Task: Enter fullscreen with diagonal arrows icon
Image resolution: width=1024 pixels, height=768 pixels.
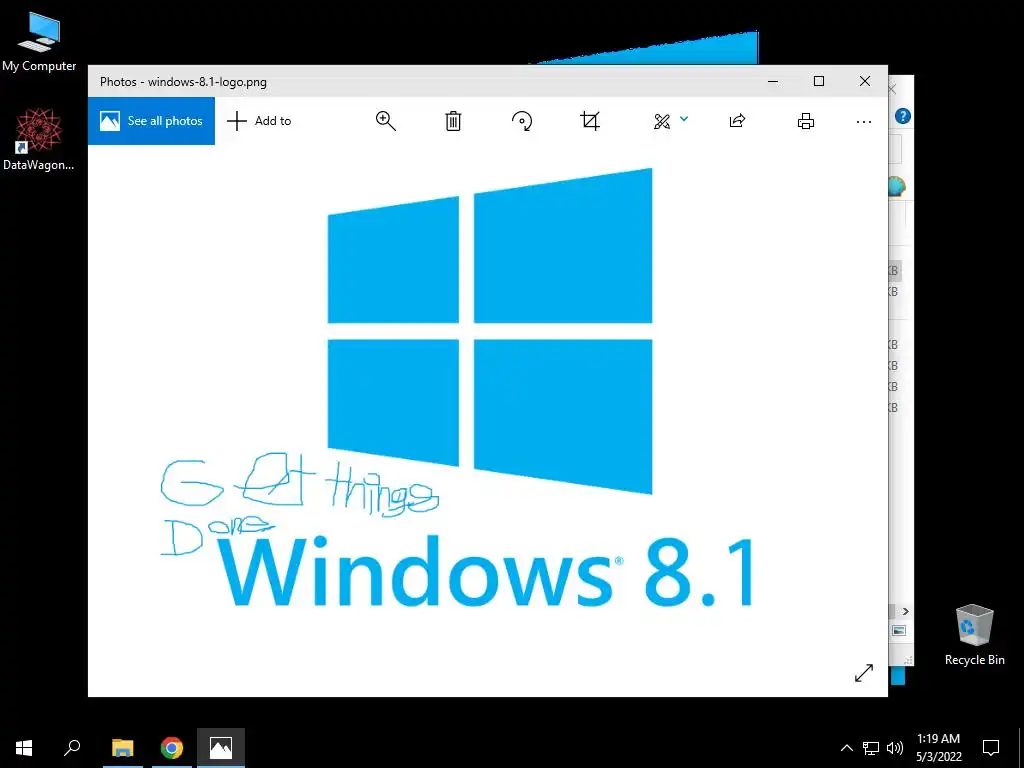Action: click(x=863, y=673)
